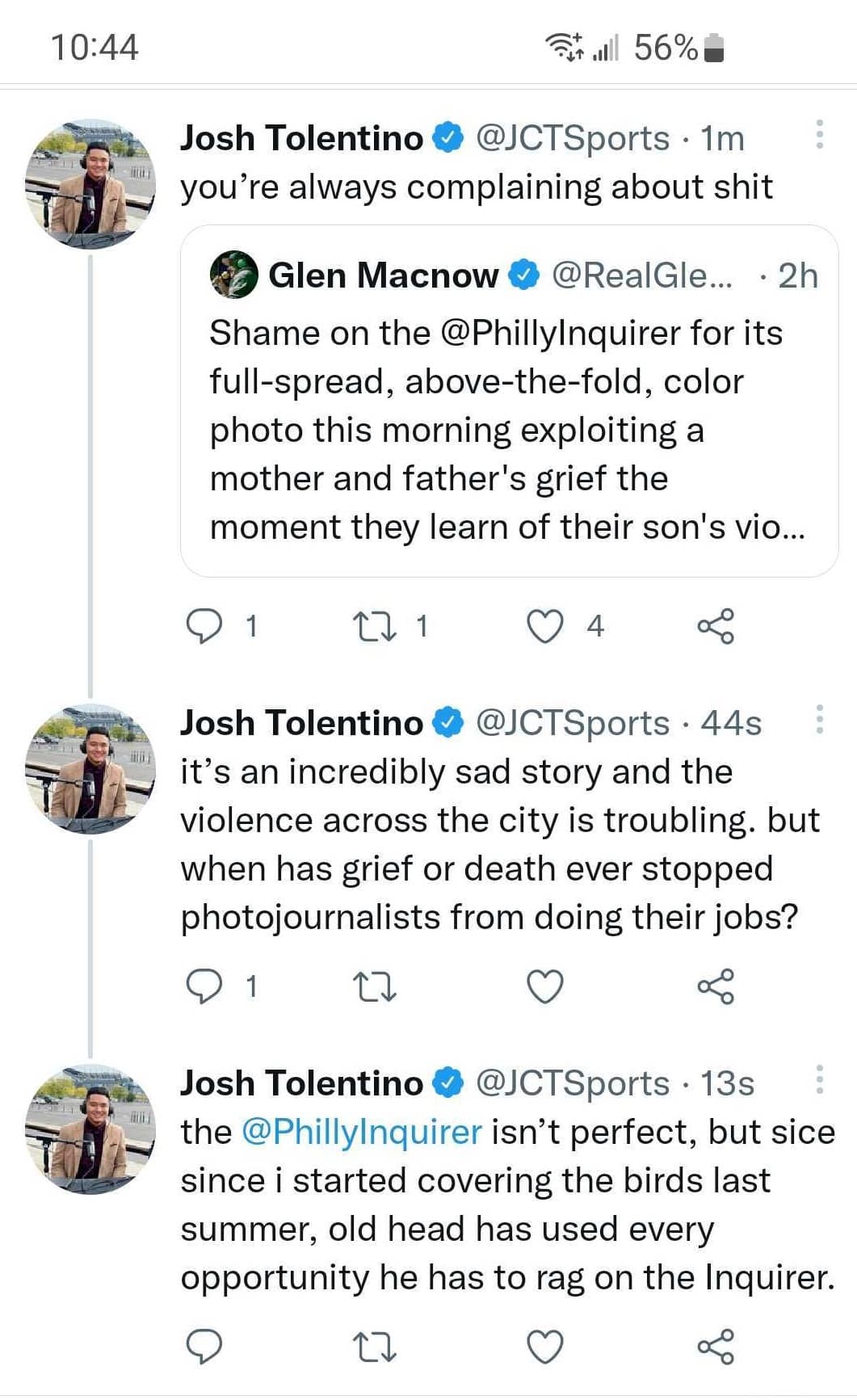Open the quoted Glen Macnow tweet
This screenshot has height=1400, width=857.
point(508,428)
